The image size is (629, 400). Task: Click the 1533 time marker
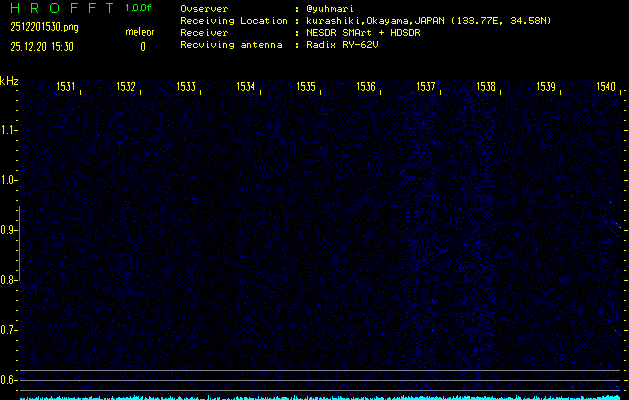click(186, 87)
